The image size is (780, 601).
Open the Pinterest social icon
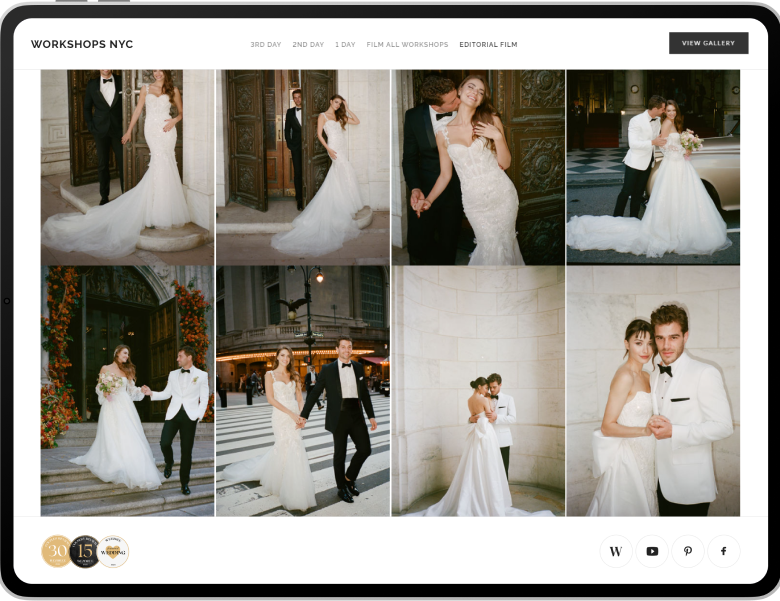[x=688, y=551]
